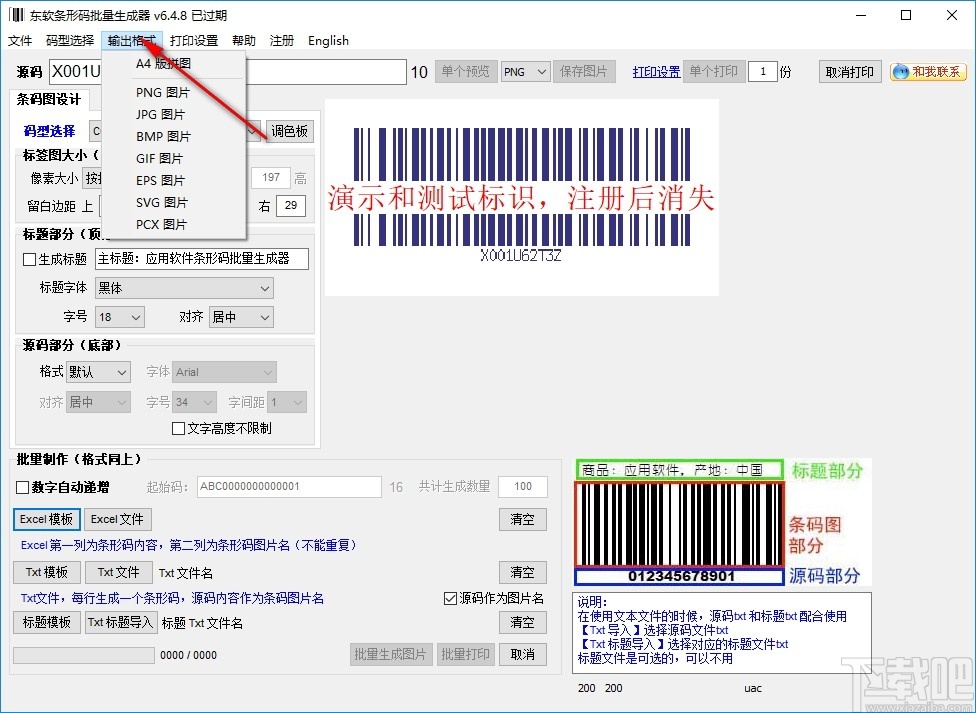Click the 取消打印 button
The width and height of the screenshot is (976, 713).
pyautogui.click(x=850, y=72)
